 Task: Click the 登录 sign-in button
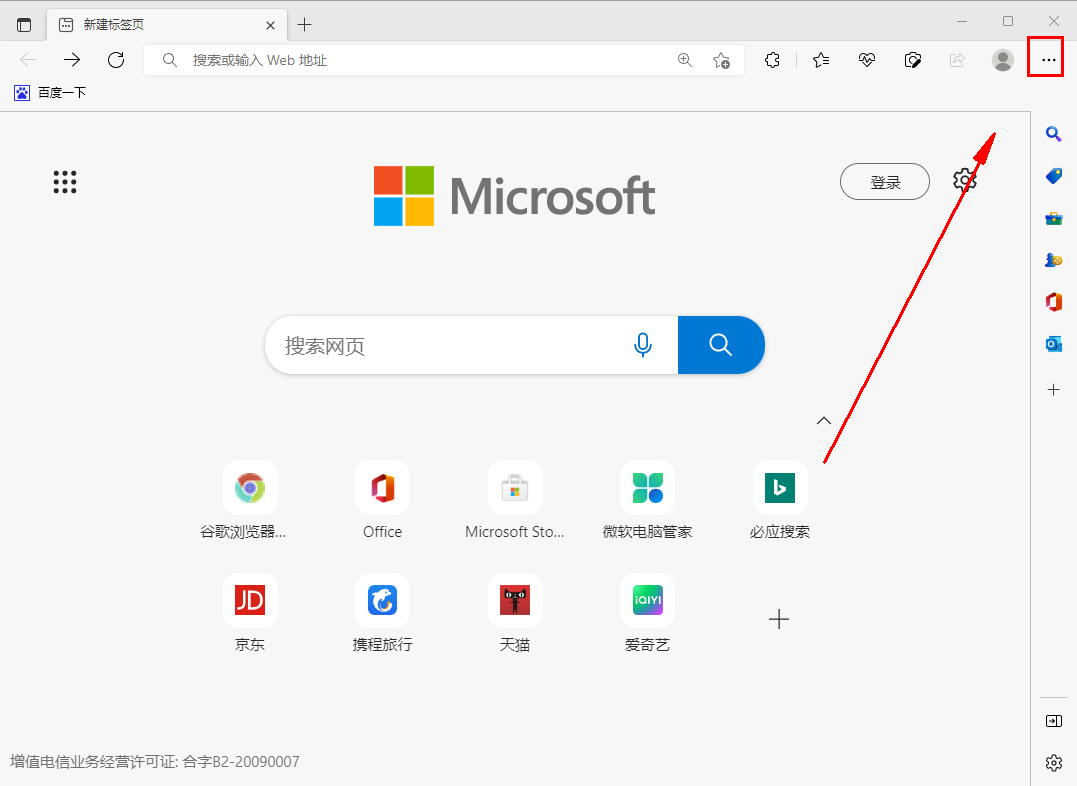(885, 181)
